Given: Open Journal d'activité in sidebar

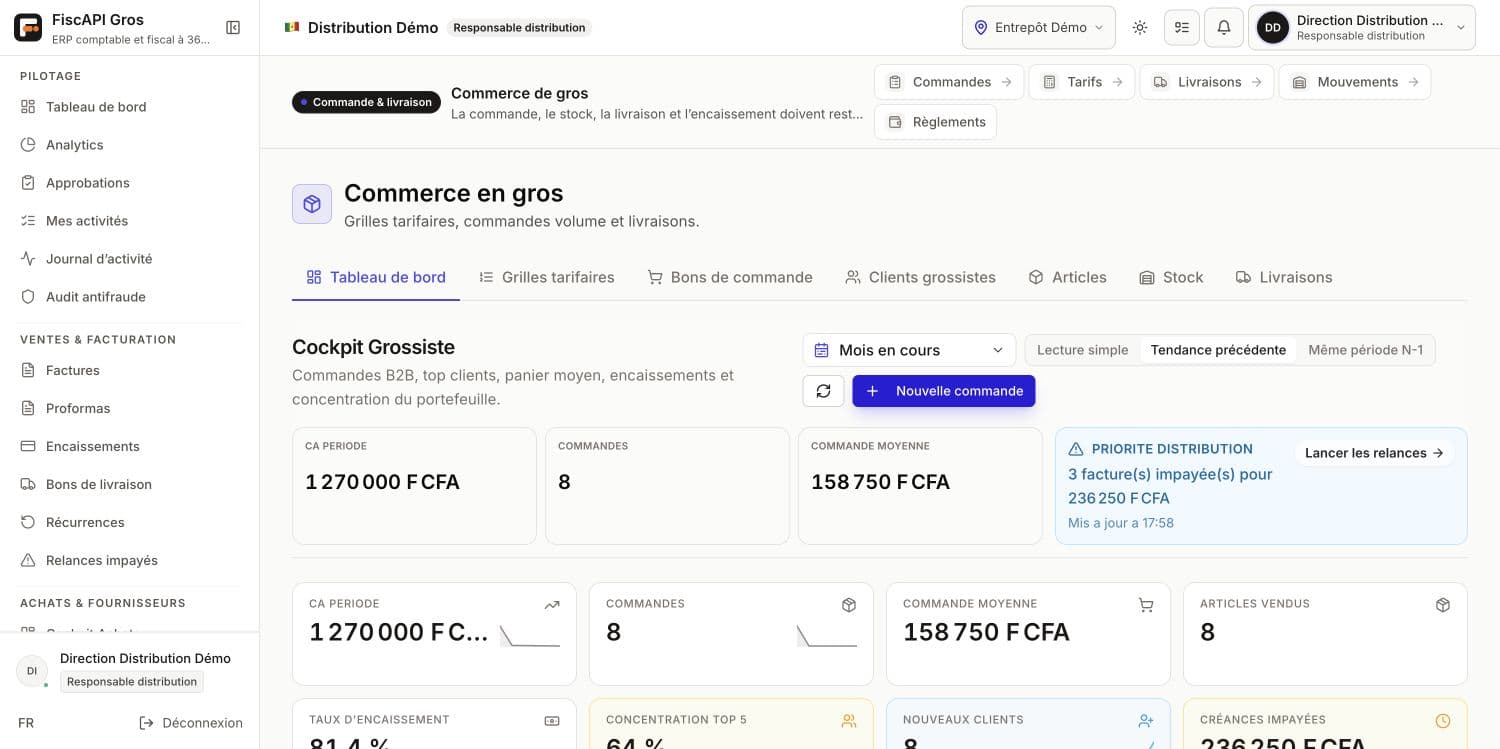Looking at the screenshot, I should (x=130, y=259).
